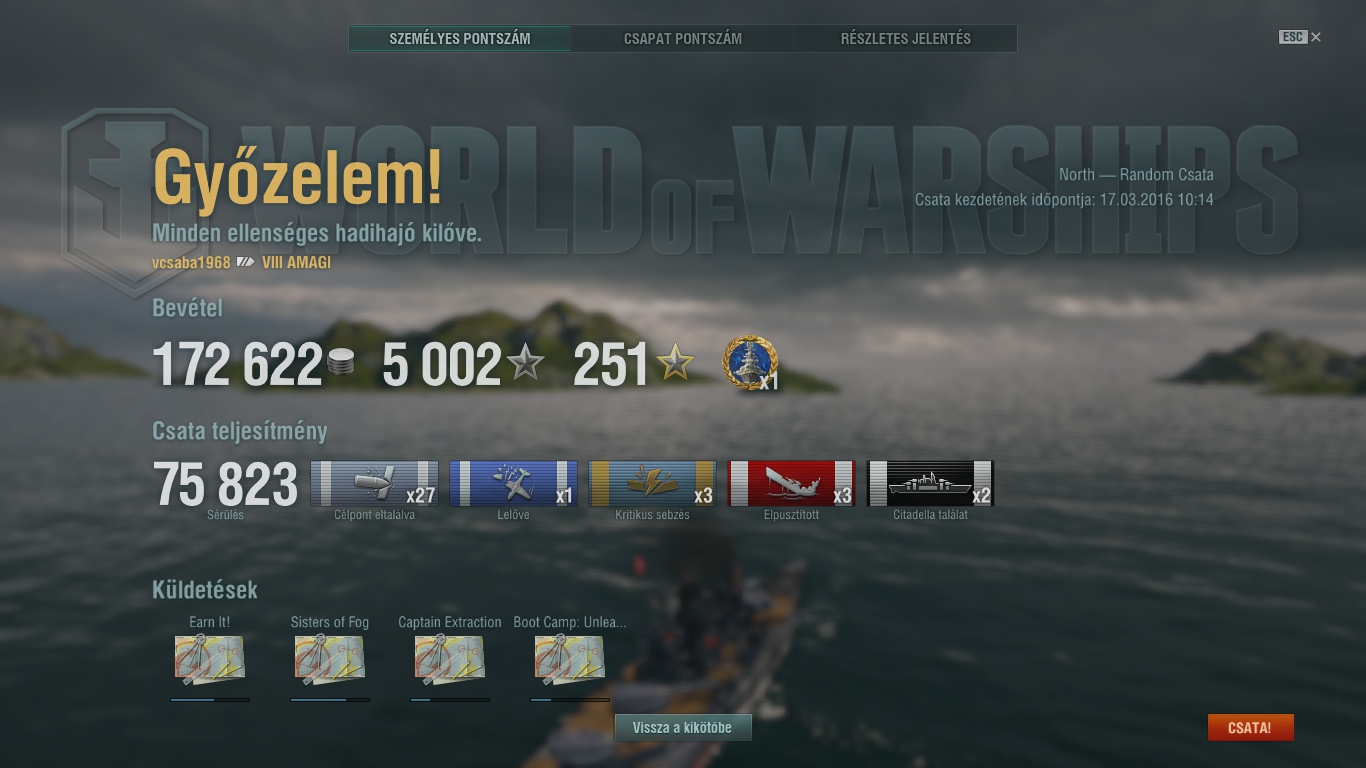Screen dimensions: 1366x768
Task: Click the red Elpusztított ribbon
Action: [791, 484]
